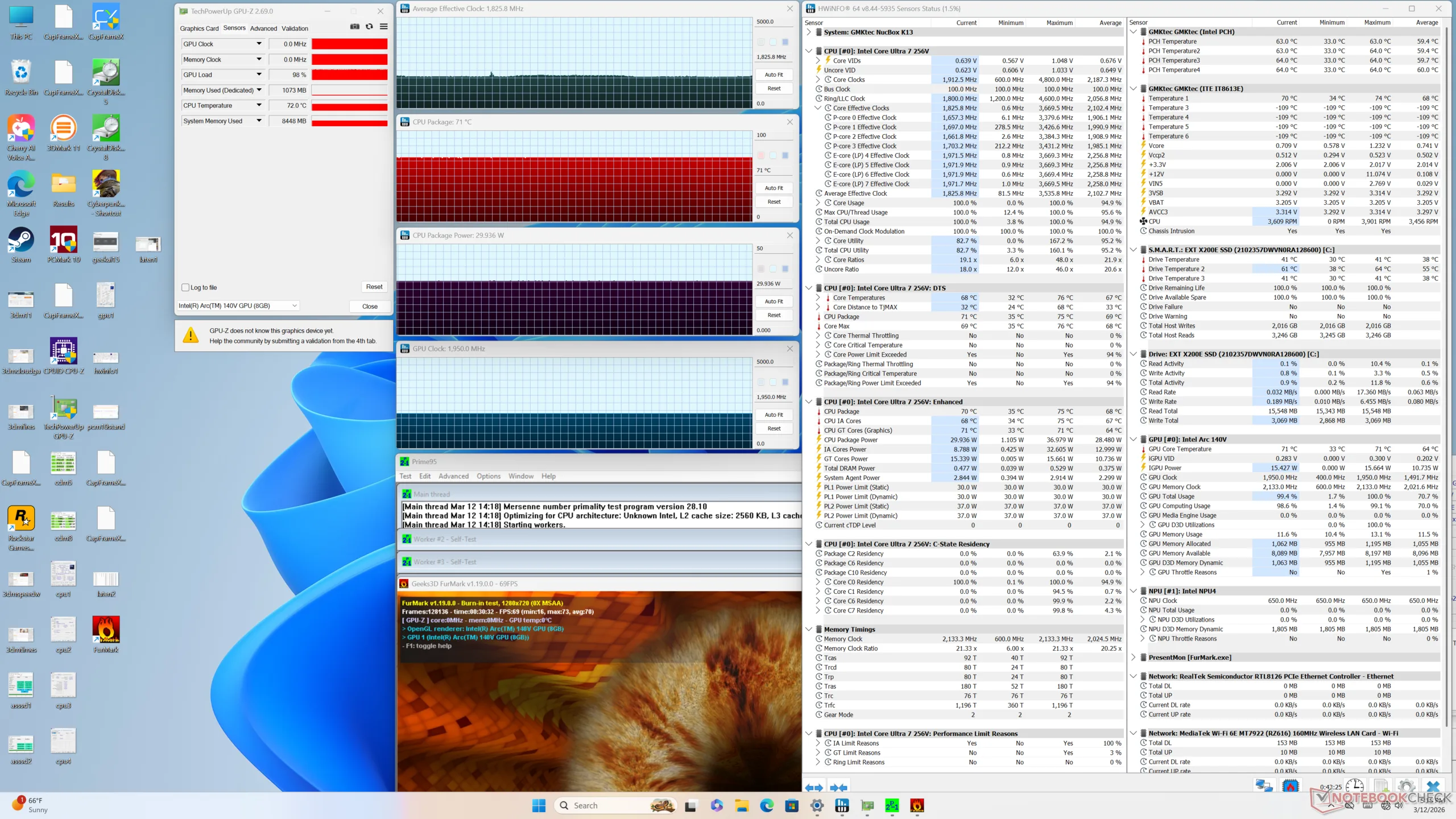Toggle blue color square in CPU Package graph
1456x819 pixels.
pos(785,155)
